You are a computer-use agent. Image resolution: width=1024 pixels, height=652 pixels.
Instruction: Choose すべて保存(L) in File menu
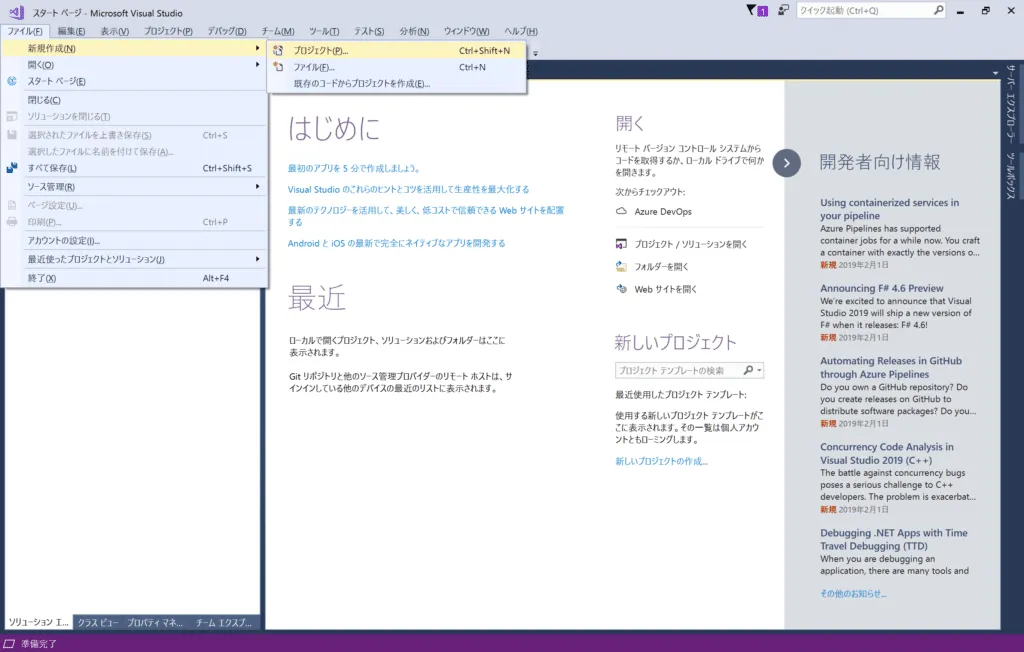(x=135, y=168)
